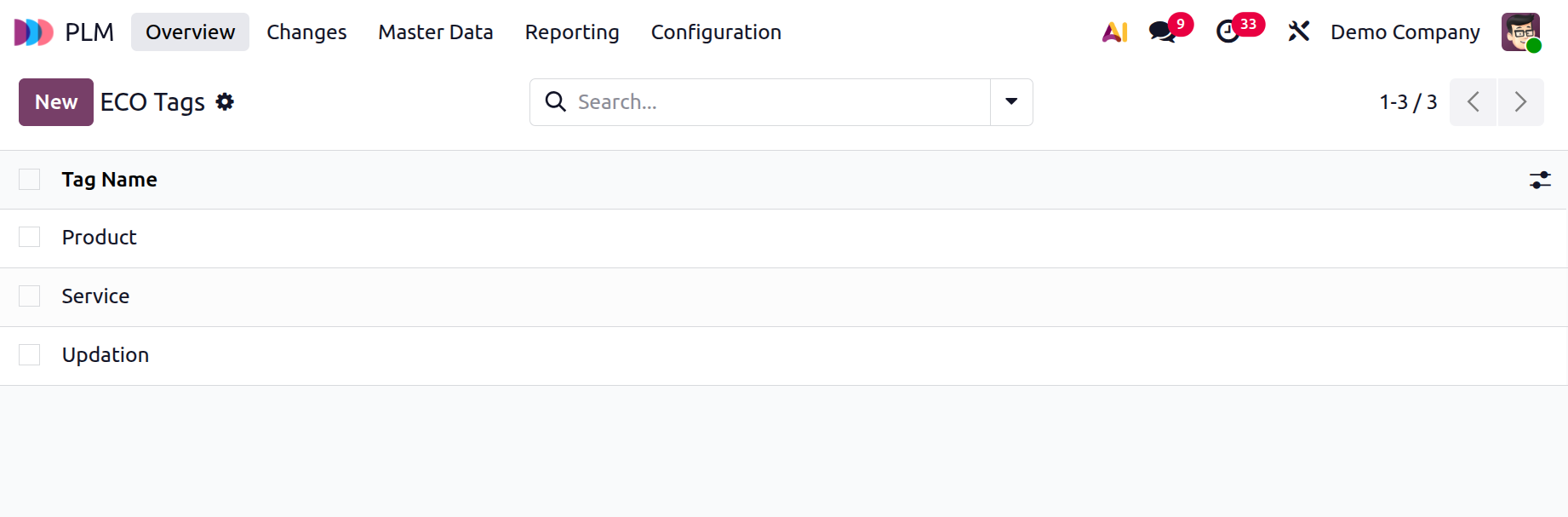Screen dimensions: 1568x517
Task: Go to the next page arrow
Action: (1520, 102)
